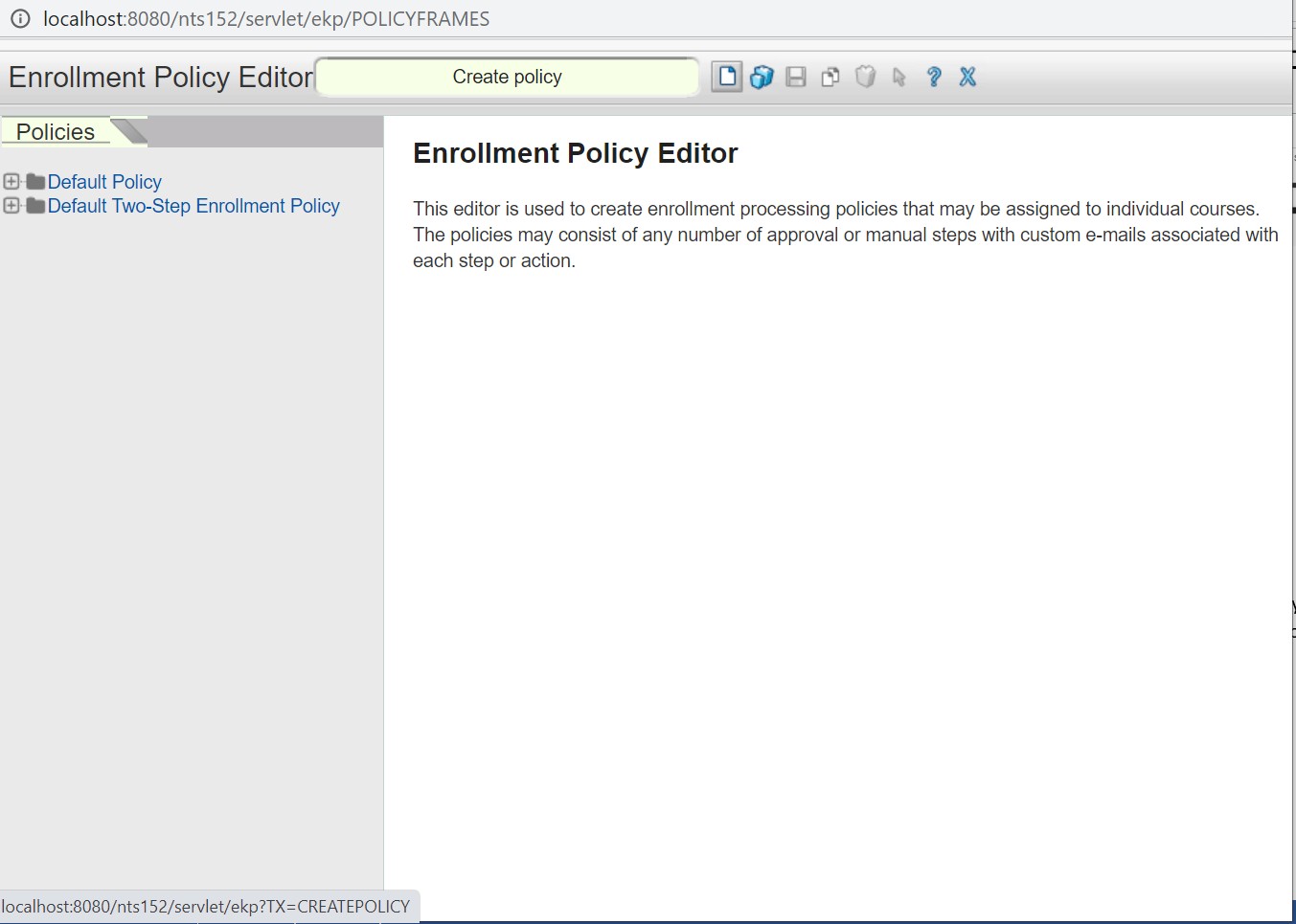Screen dimensions: 1296x924
Task: Open help with the question mark icon
Action: (x=934, y=77)
